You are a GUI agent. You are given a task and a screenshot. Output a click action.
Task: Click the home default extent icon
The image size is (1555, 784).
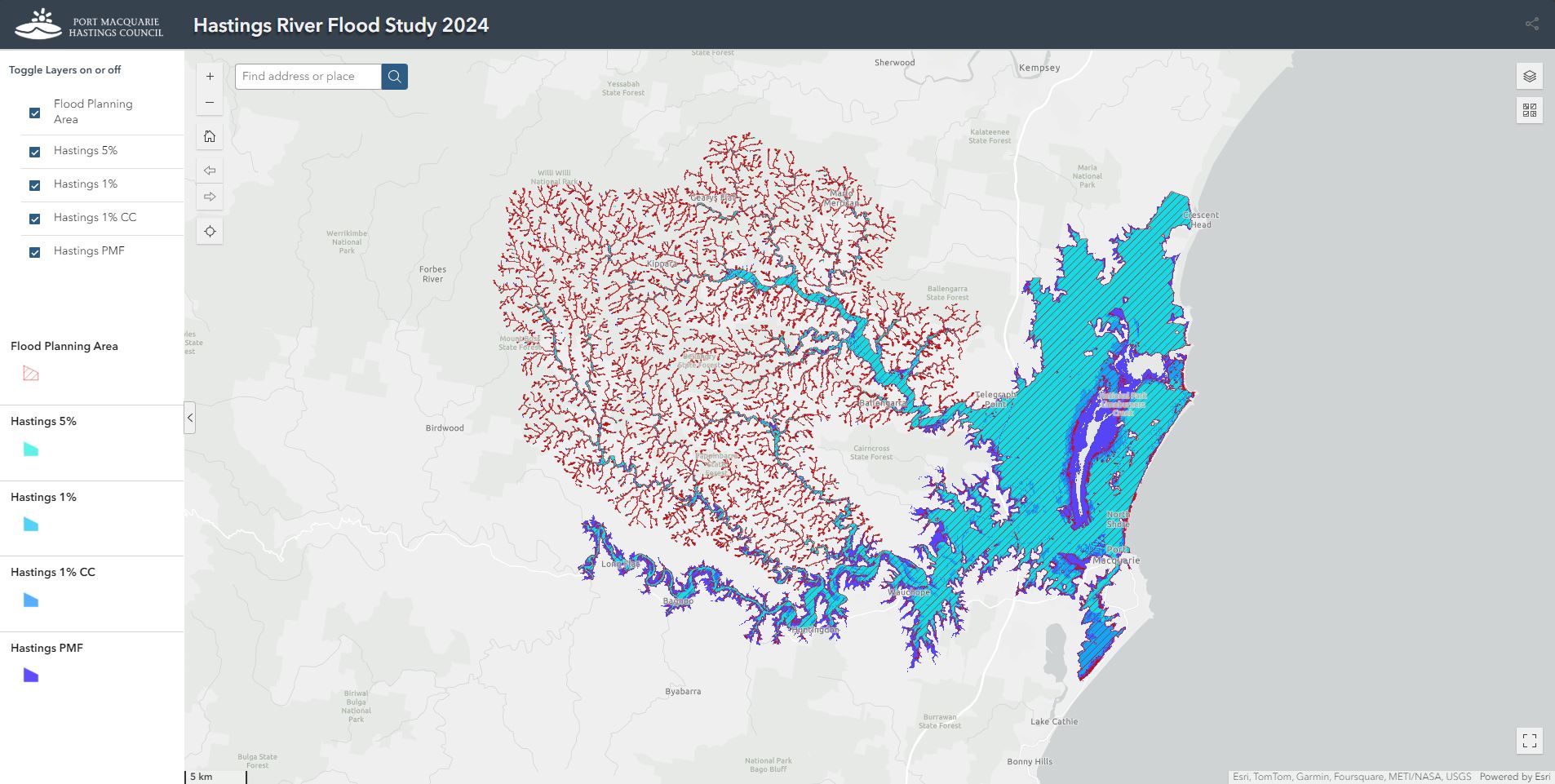210,136
